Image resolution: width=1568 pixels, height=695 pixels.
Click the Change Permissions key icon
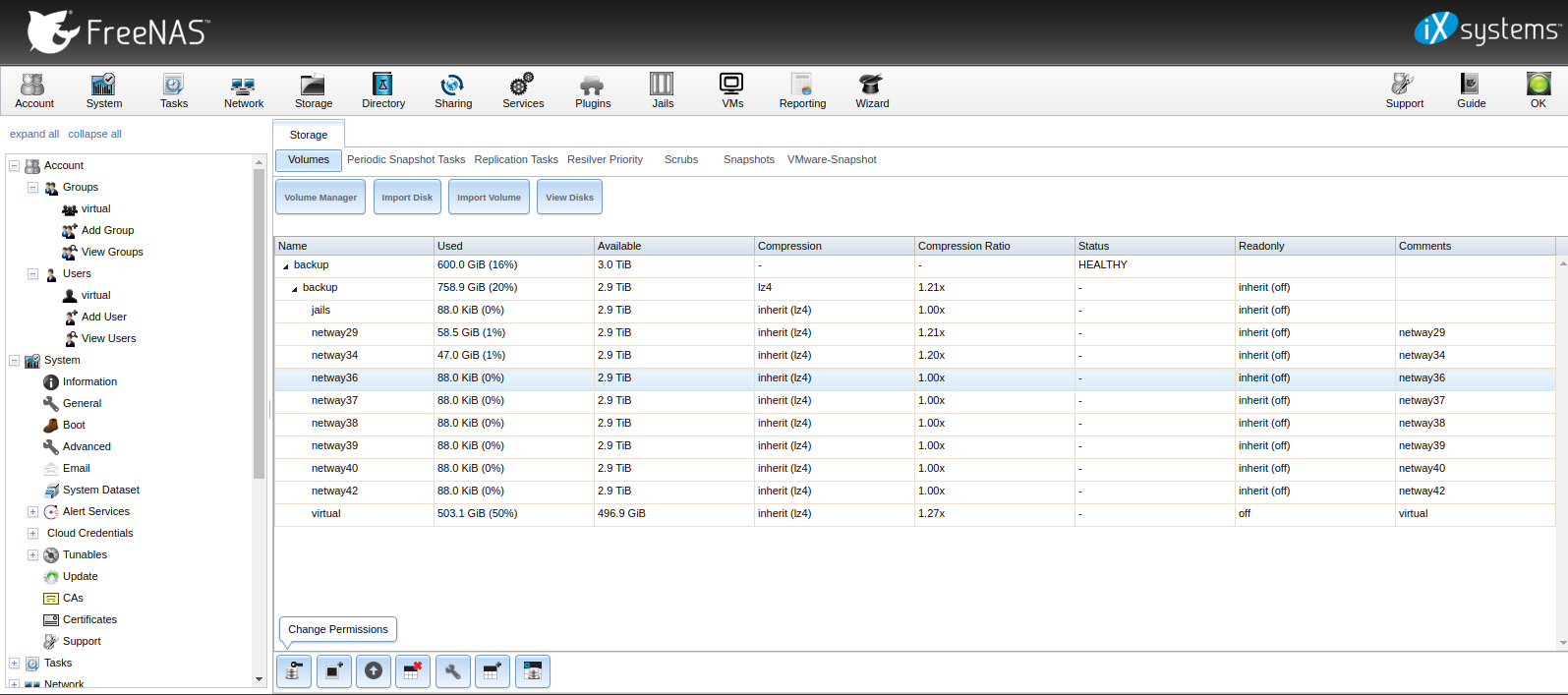(294, 671)
